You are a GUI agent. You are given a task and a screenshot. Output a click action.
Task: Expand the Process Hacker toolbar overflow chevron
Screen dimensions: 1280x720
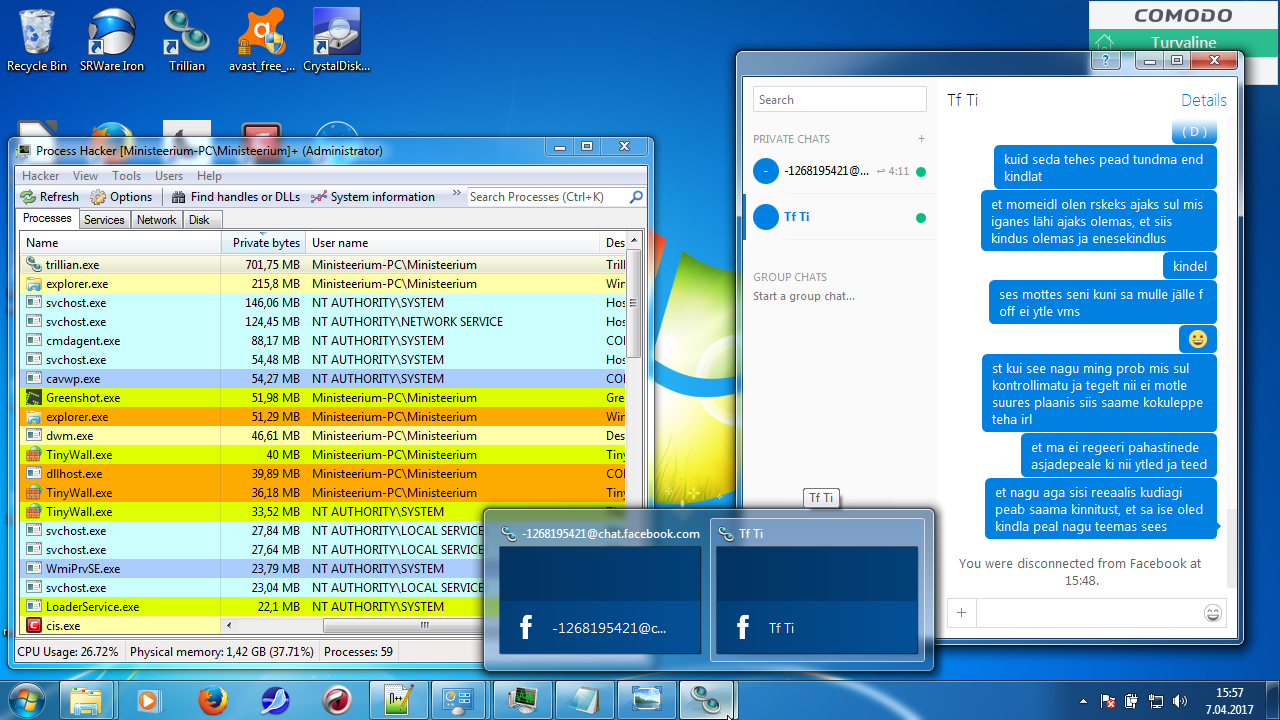457,194
